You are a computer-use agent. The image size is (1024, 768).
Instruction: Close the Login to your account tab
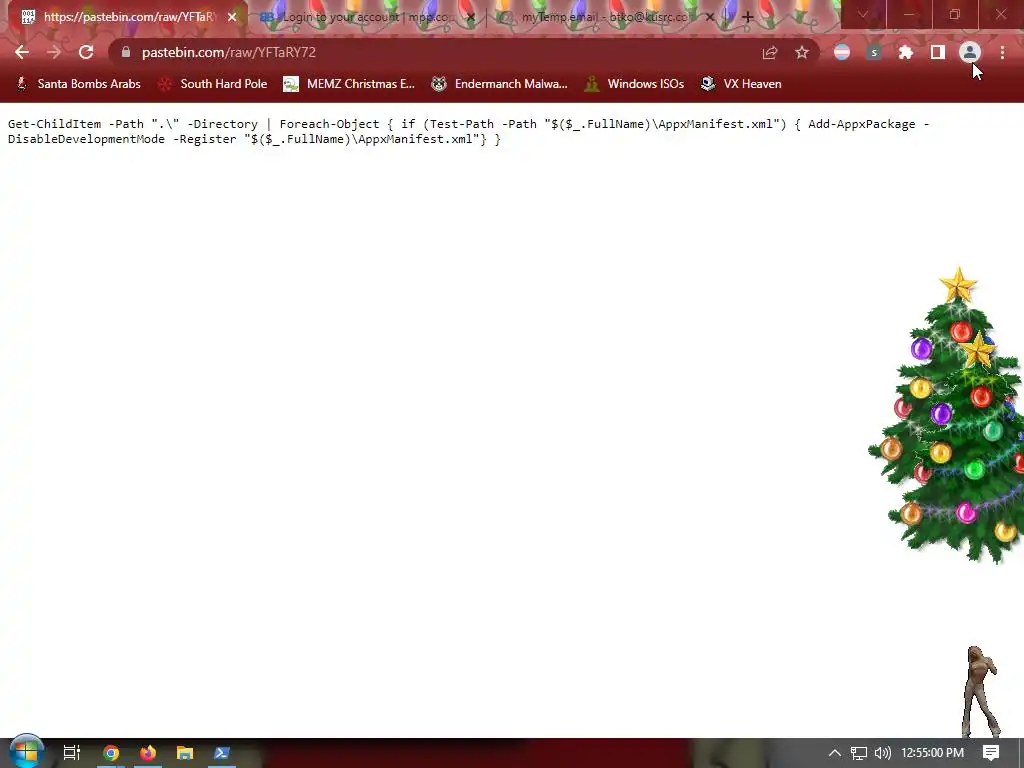tap(471, 17)
